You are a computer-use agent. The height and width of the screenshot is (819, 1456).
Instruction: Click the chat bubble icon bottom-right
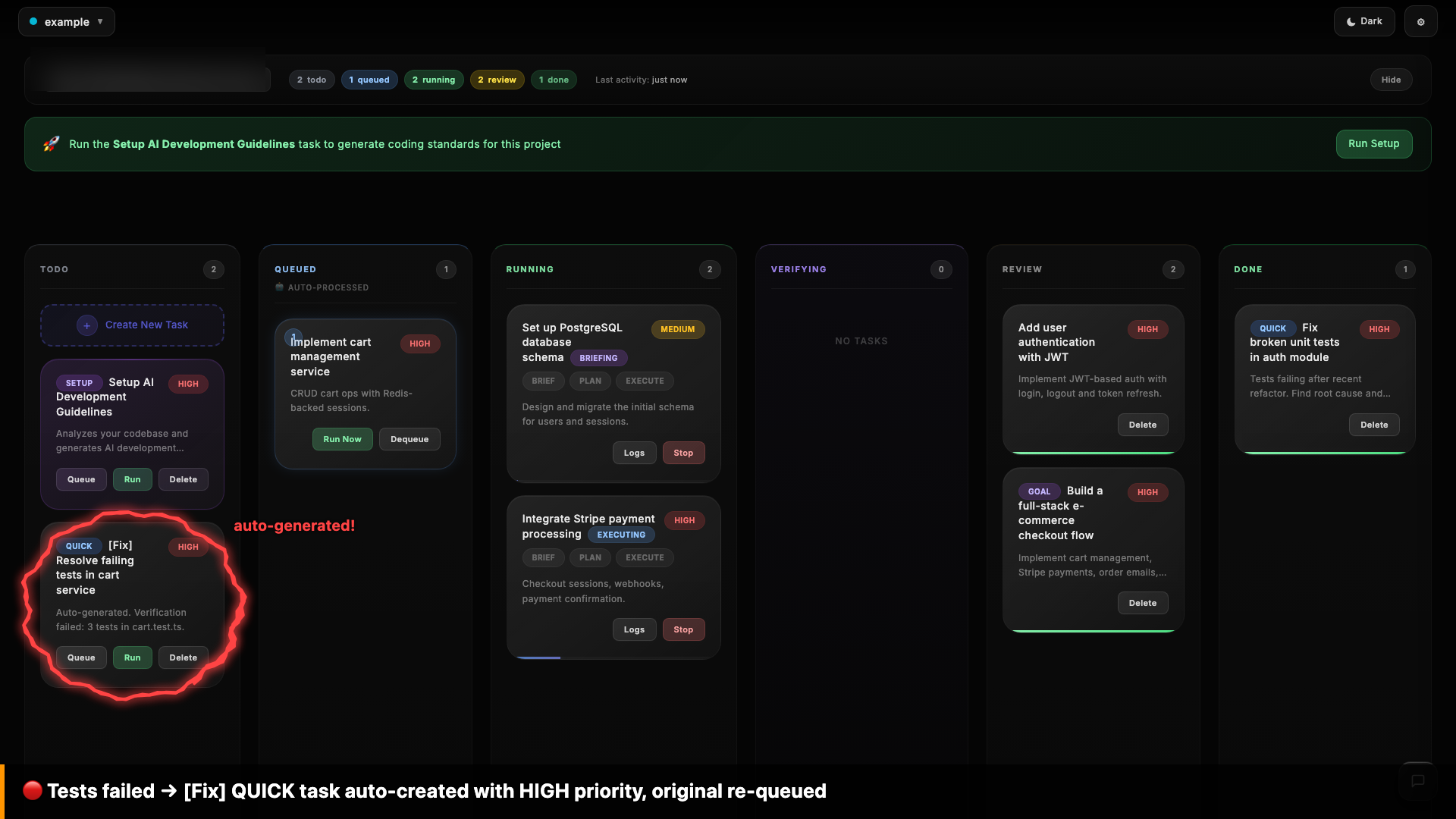[1417, 781]
